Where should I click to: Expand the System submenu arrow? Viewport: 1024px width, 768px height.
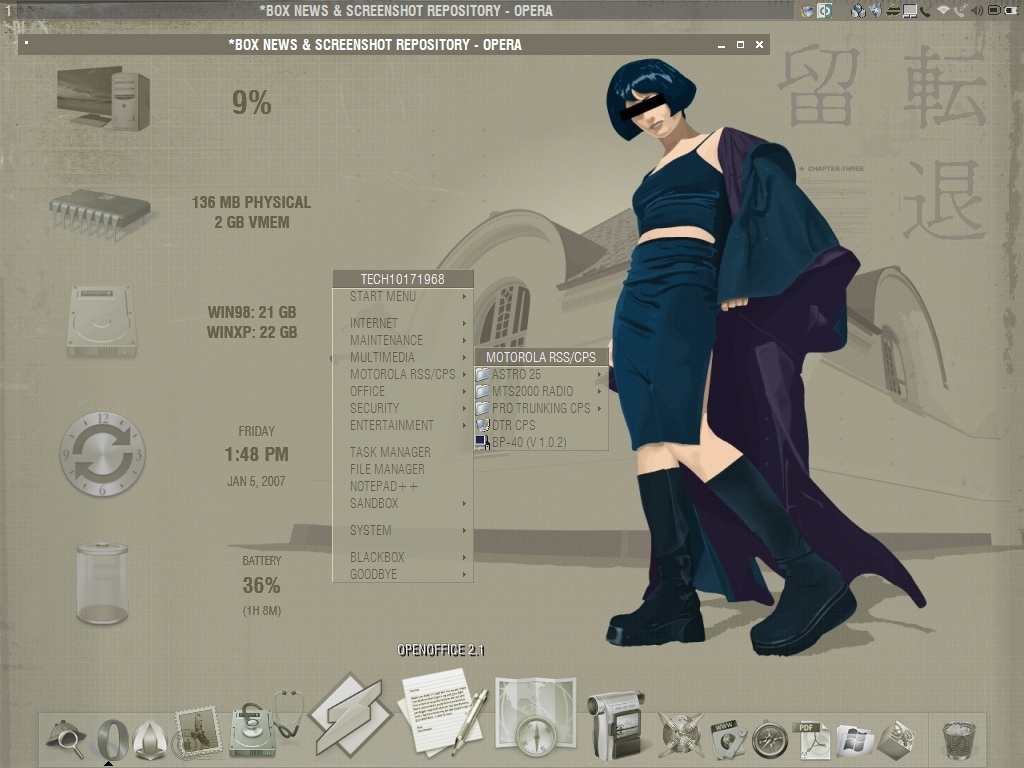[x=464, y=530]
